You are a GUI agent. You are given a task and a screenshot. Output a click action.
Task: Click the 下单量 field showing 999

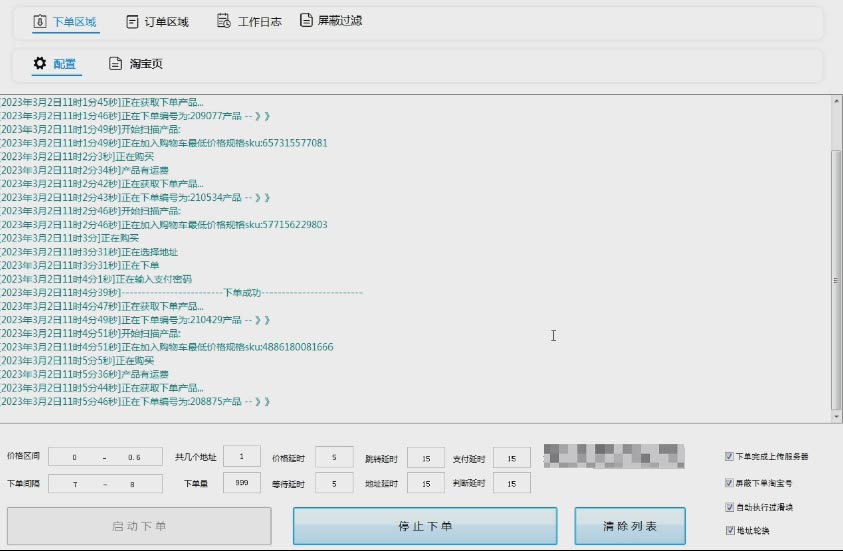click(x=242, y=483)
